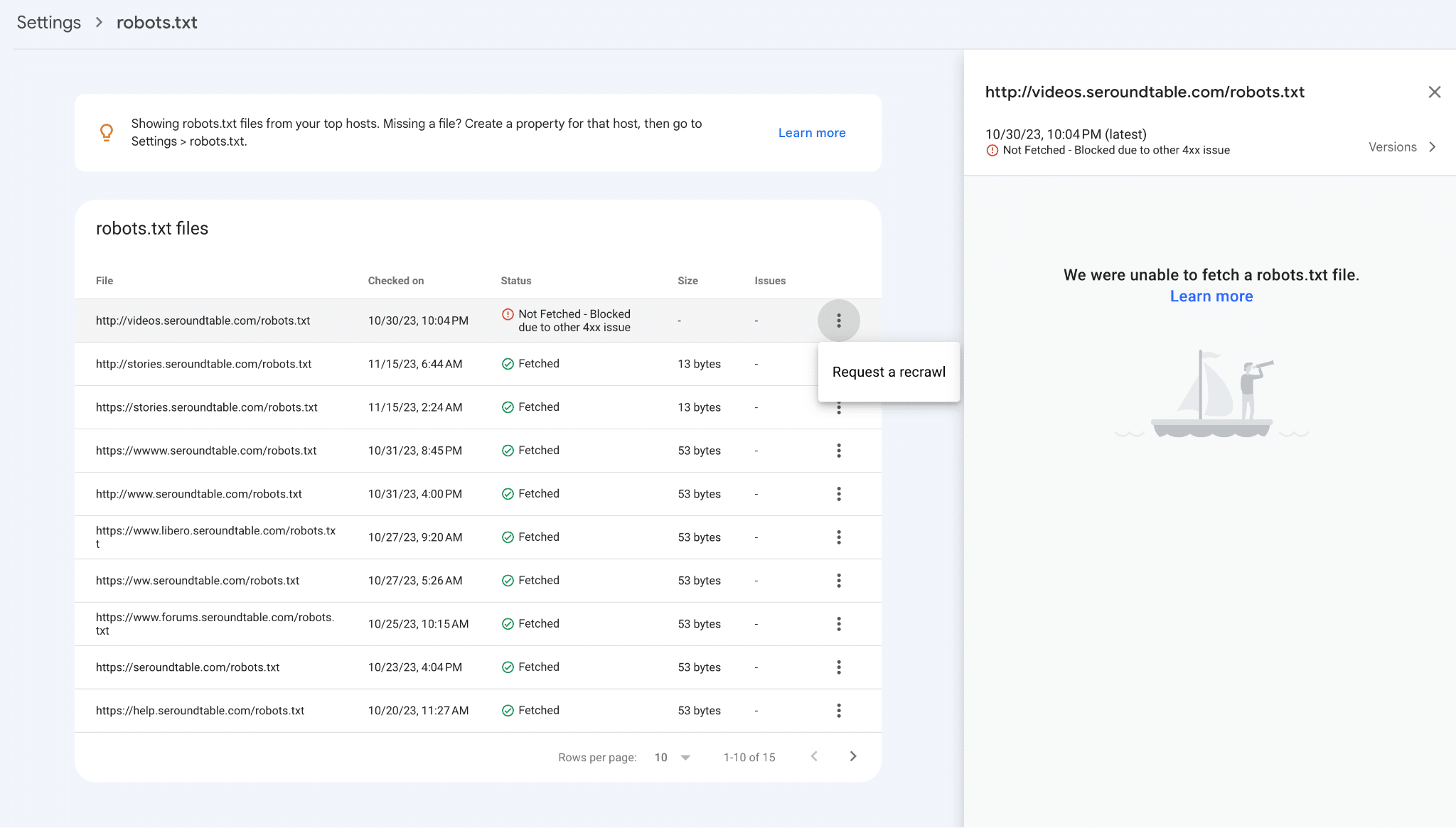1456x828 pixels.
Task: Open more options for http://www.seroundtable.com row
Action: [x=839, y=494]
